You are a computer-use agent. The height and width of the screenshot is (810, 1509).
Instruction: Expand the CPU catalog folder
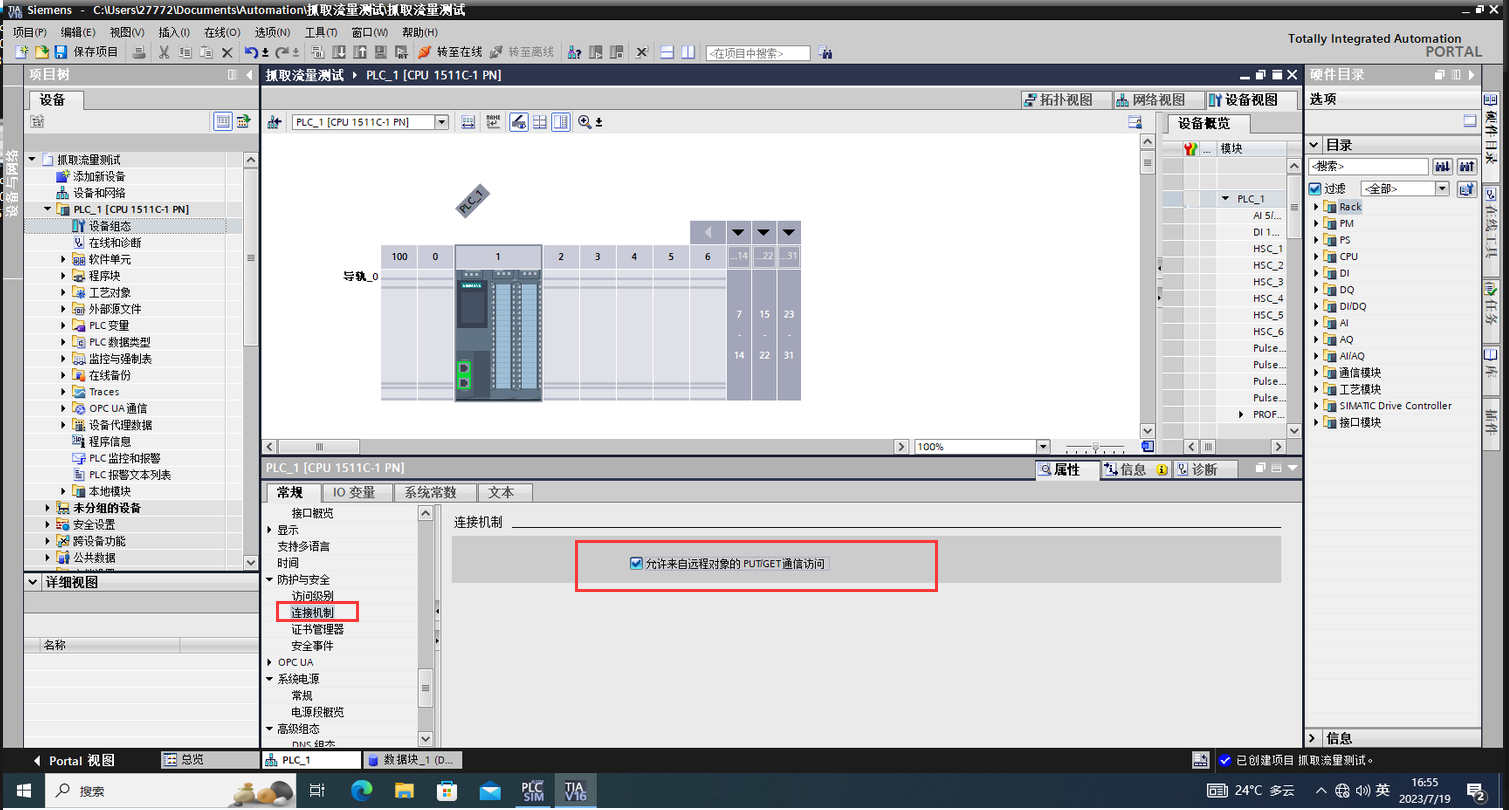pyautogui.click(x=1316, y=257)
